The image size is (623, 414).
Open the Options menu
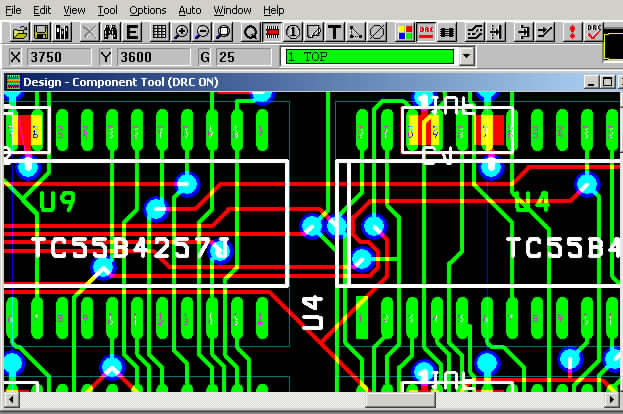(148, 10)
